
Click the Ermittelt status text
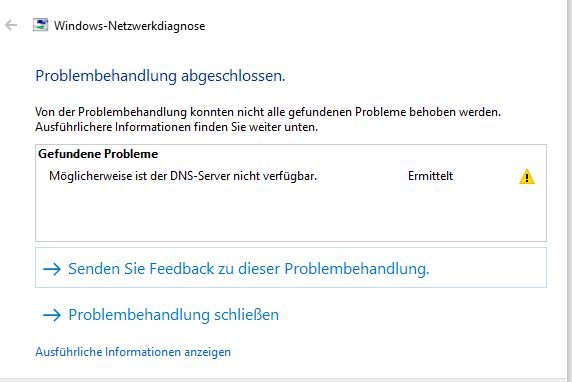(x=430, y=176)
